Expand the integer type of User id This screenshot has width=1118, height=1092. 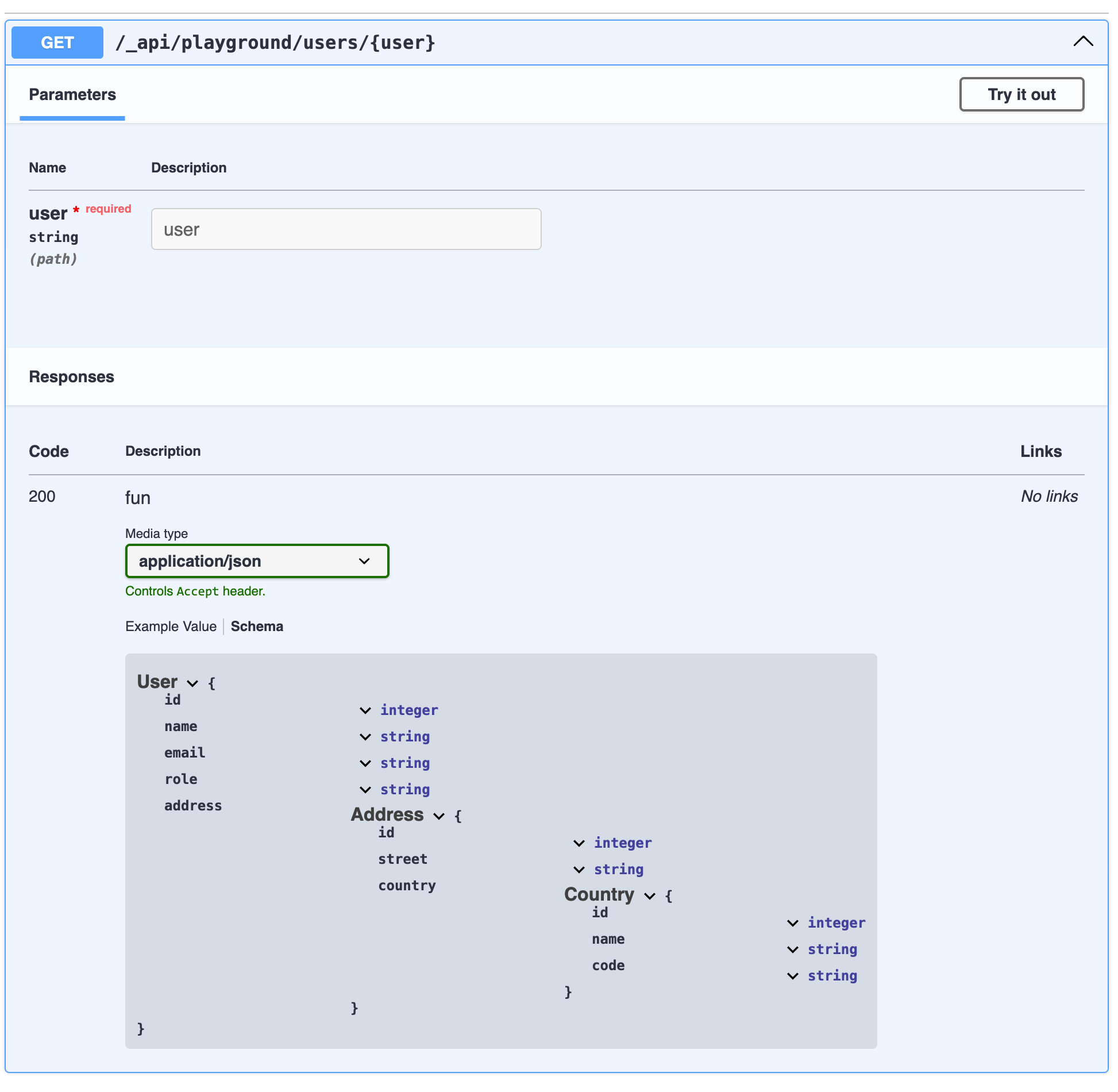coord(365,710)
